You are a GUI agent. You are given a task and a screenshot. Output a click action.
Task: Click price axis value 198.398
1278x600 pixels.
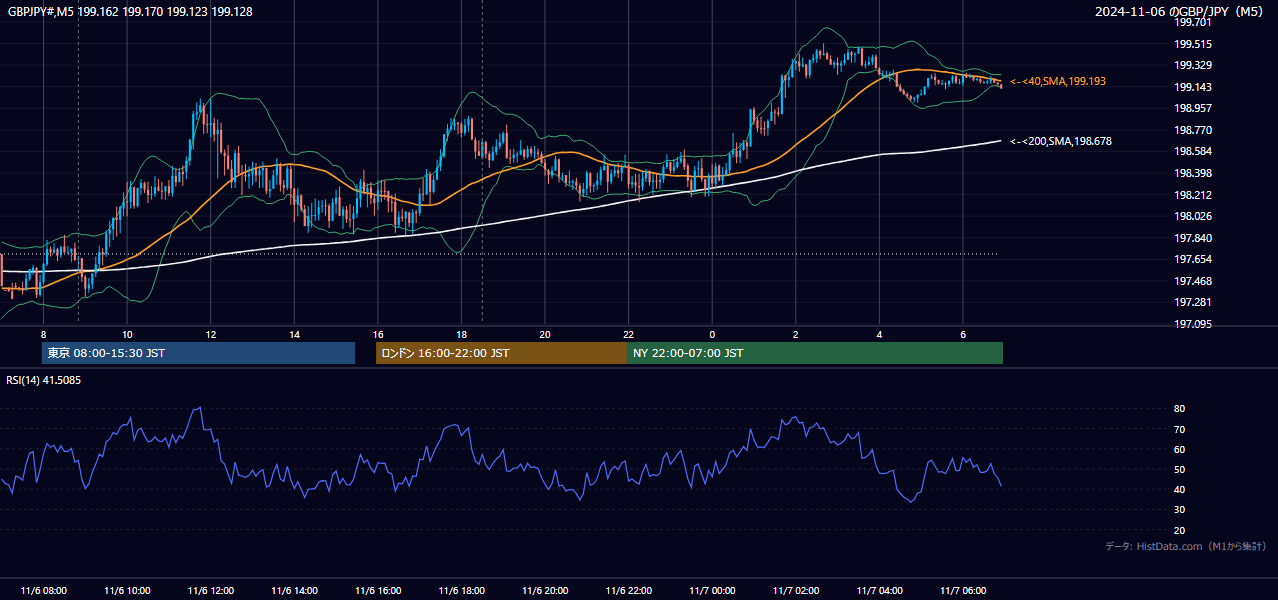tap(1193, 173)
